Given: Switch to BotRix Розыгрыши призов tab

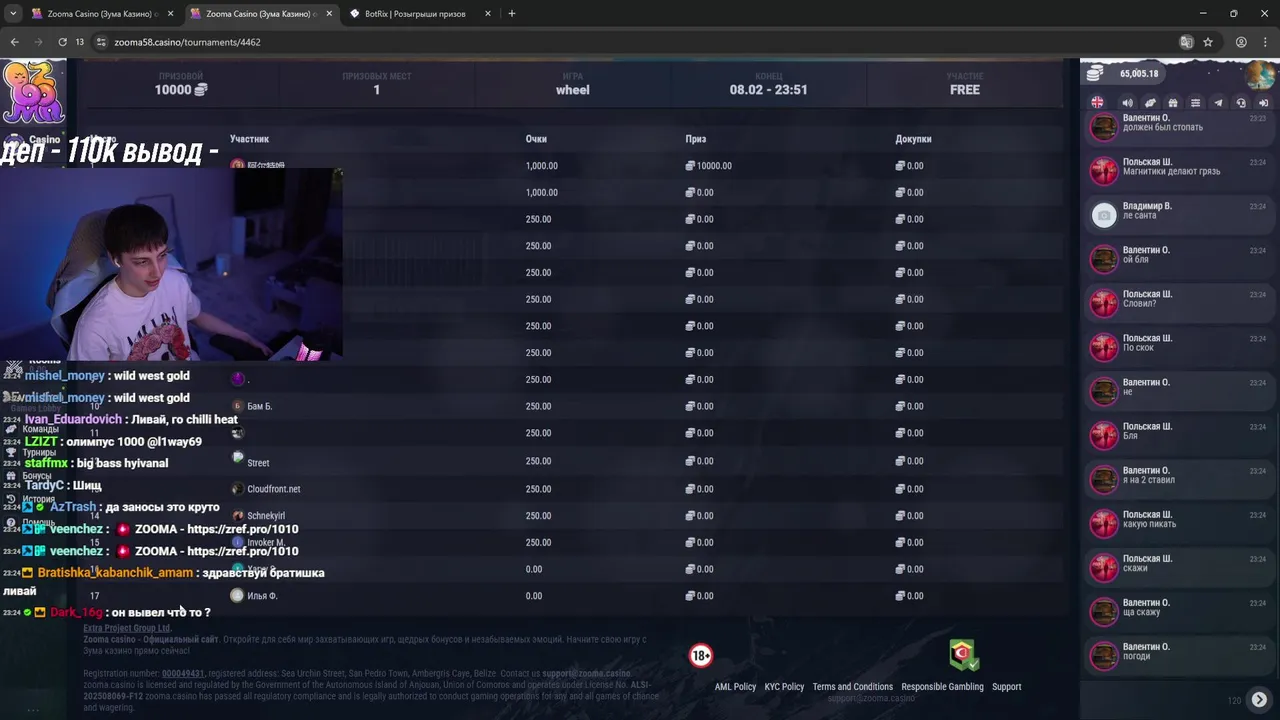Looking at the screenshot, I should tap(415, 14).
